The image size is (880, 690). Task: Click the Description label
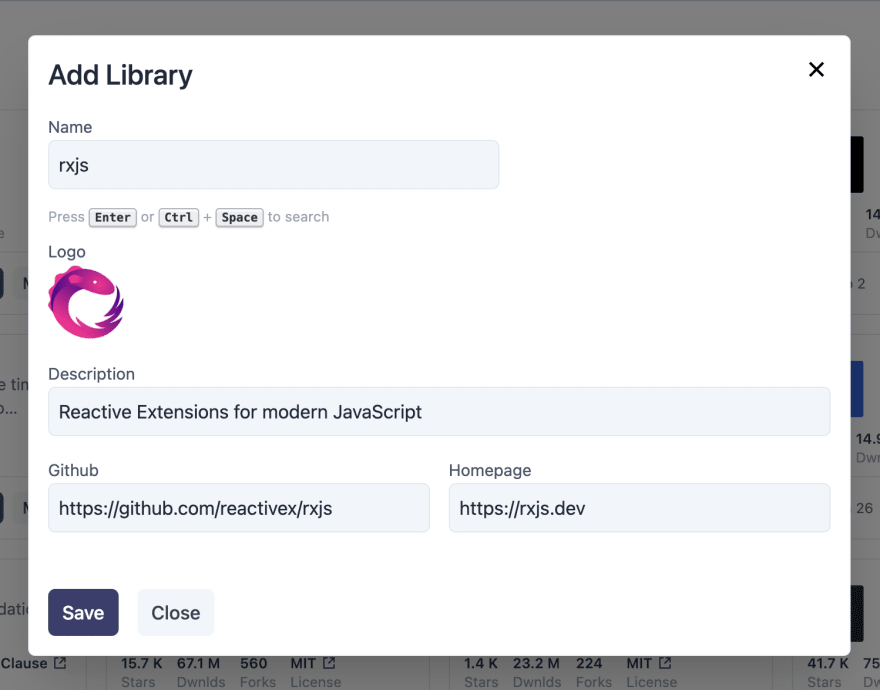point(91,374)
